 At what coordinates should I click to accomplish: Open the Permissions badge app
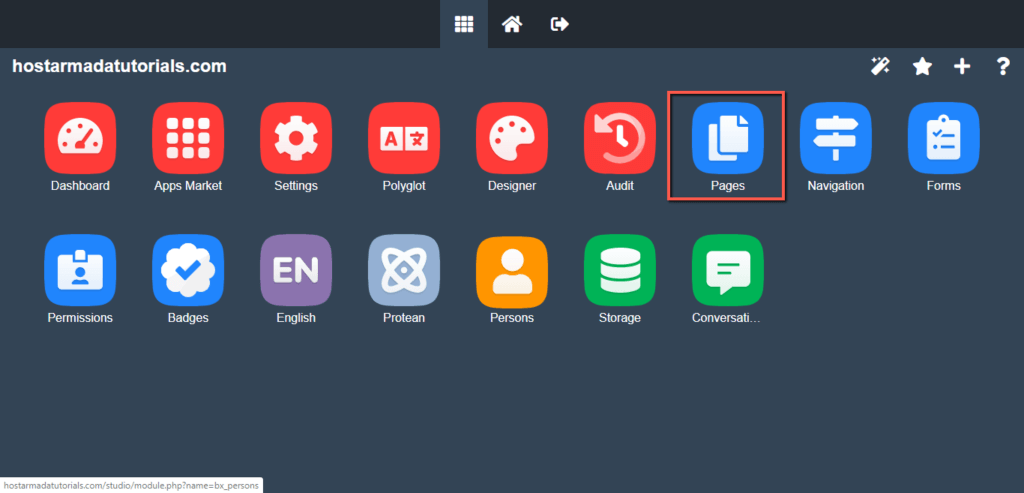(x=80, y=270)
